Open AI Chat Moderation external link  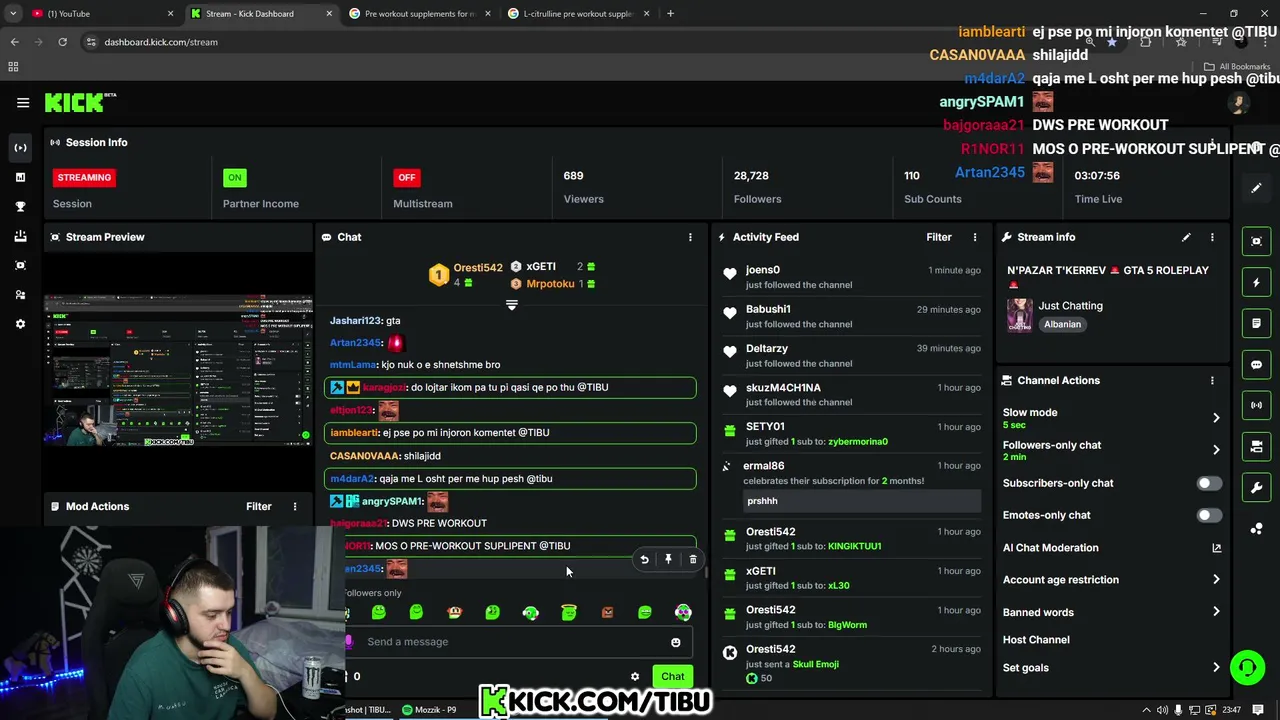pos(1217,548)
